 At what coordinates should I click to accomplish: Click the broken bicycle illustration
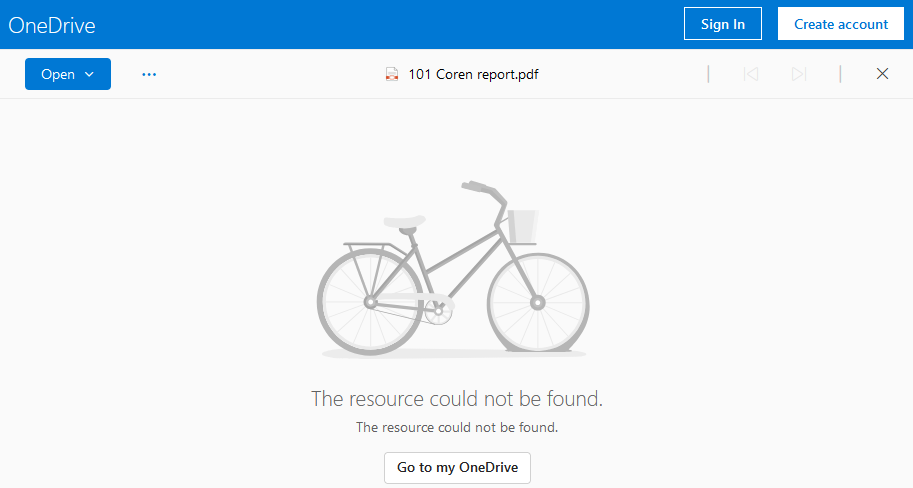click(x=453, y=269)
